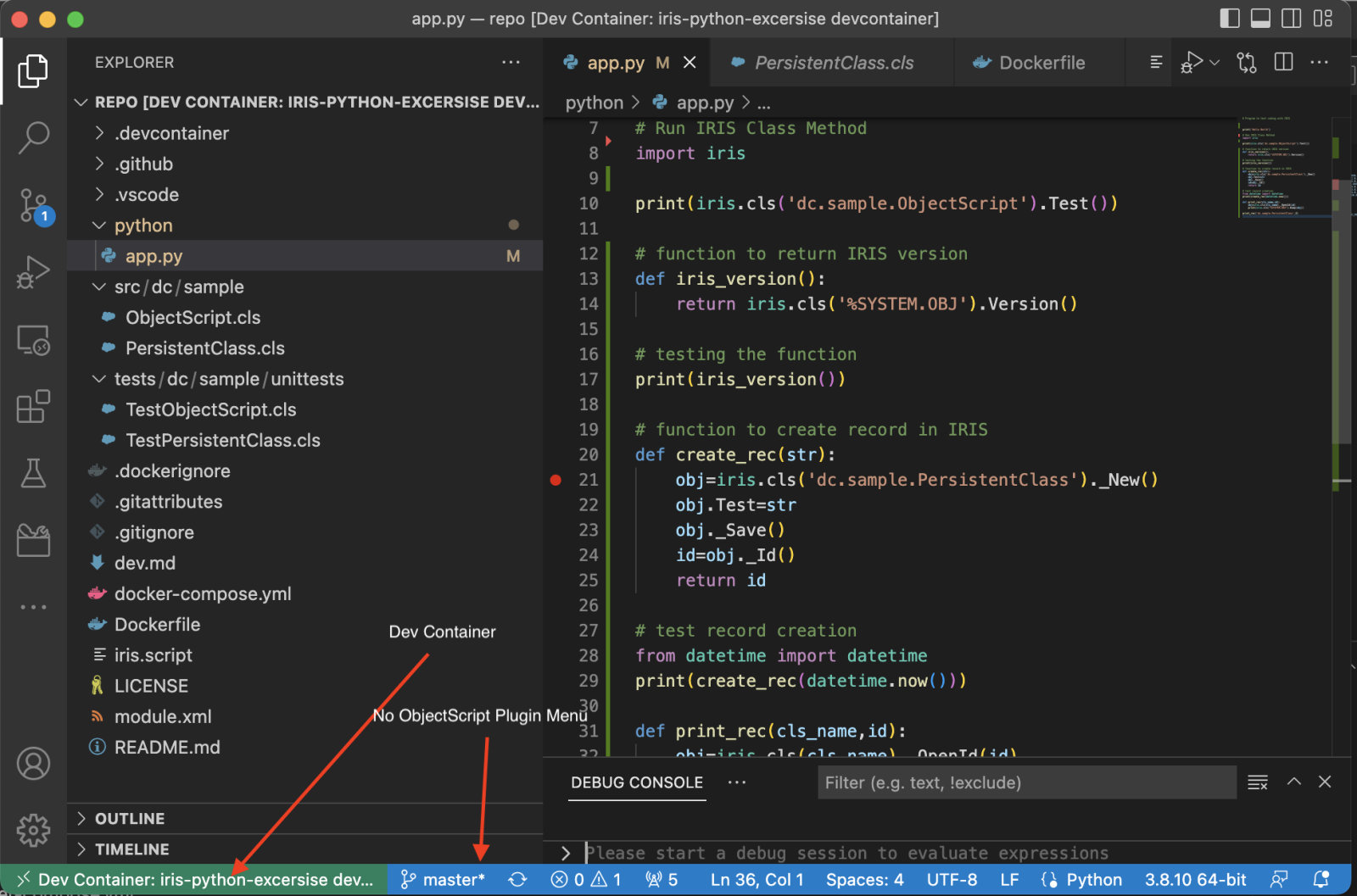1357x896 pixels.
Task: Expand the .vscode folder
Action: [x=305, y=194]
